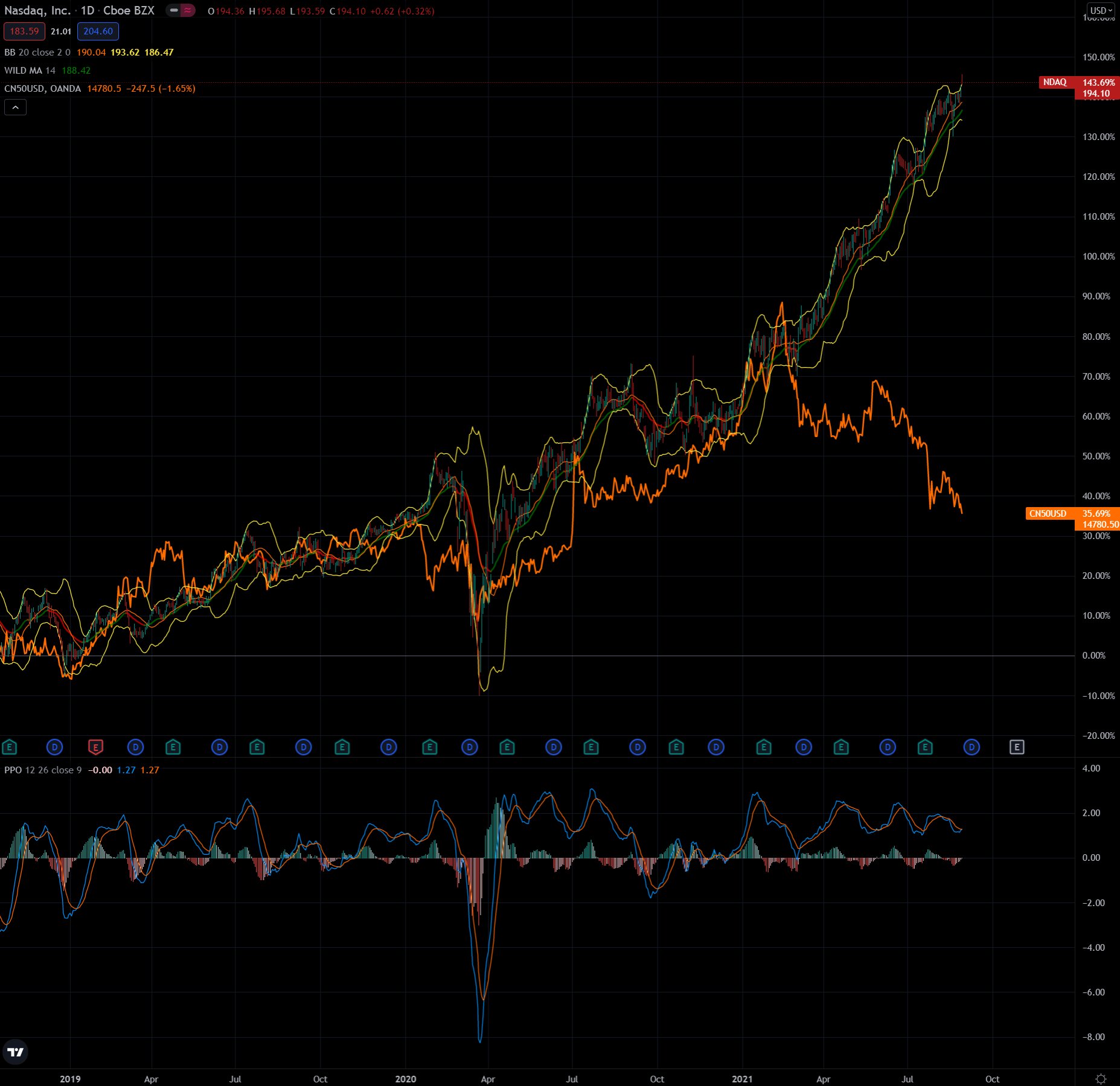1120x1086 pixels.
Task: Click the last blue dividend D marker
Action: [971, 747]
